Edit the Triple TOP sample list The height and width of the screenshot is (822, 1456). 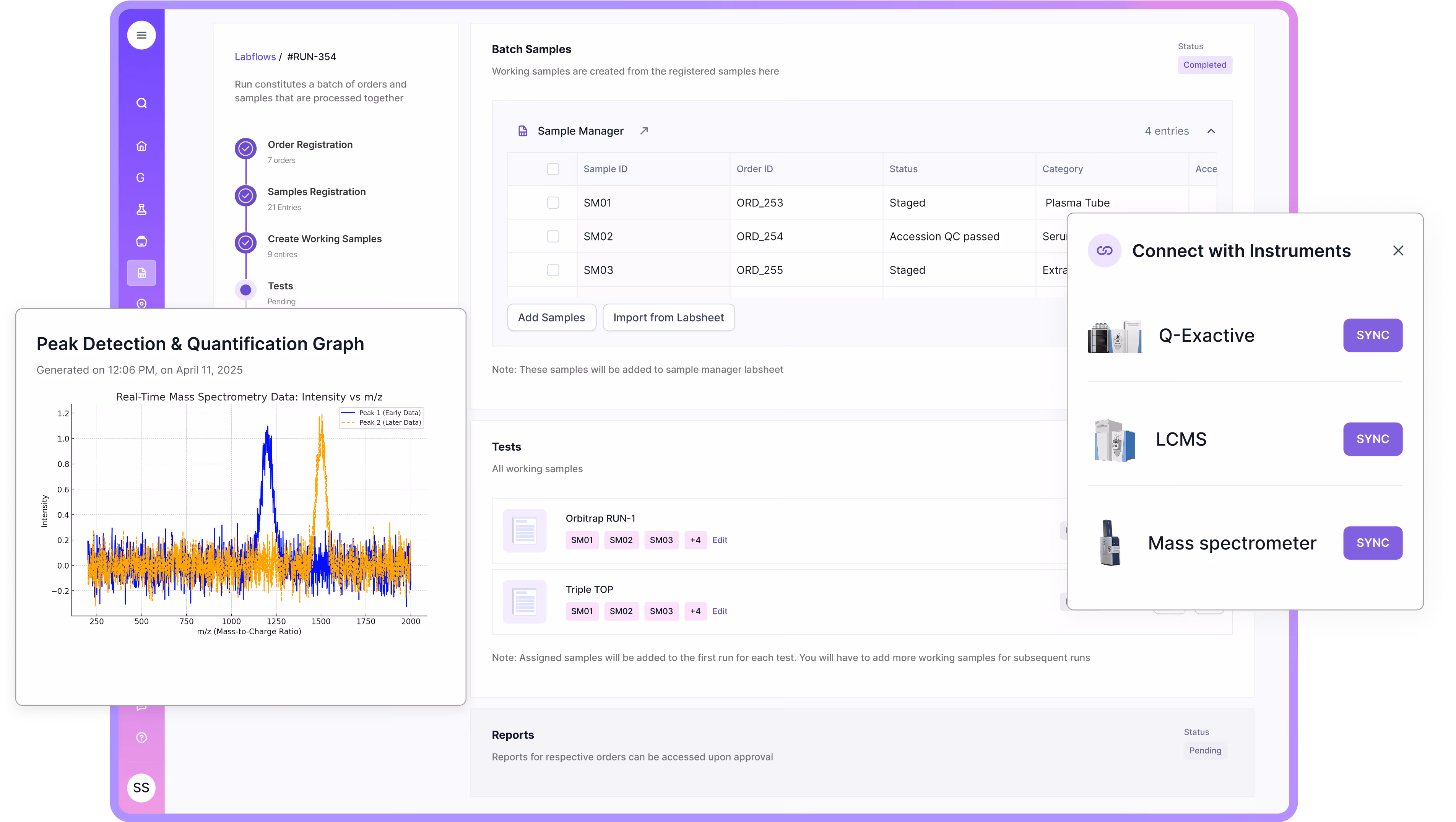pos(720,611)
